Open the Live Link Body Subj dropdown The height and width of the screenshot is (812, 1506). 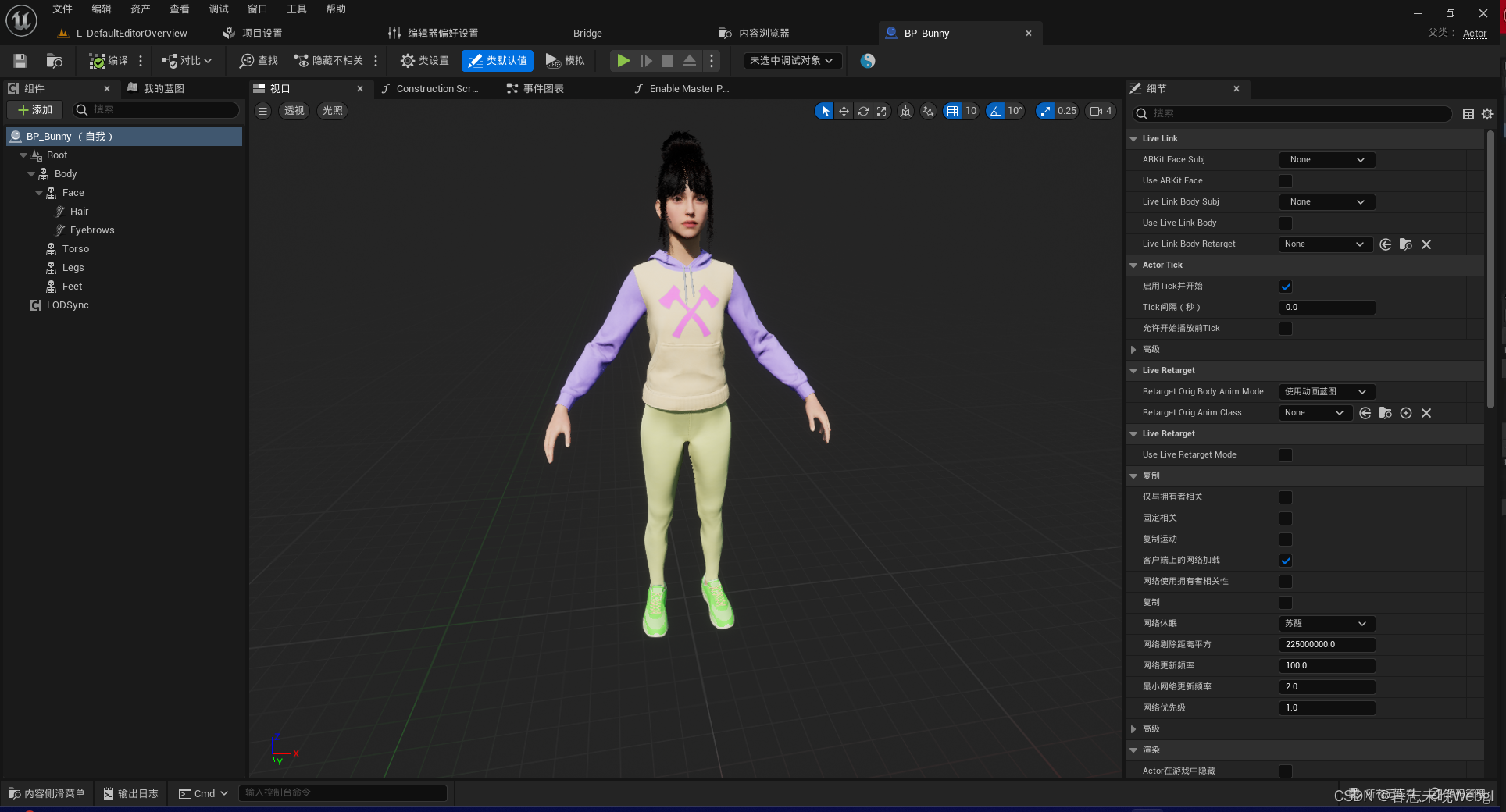coord(1327,202)
